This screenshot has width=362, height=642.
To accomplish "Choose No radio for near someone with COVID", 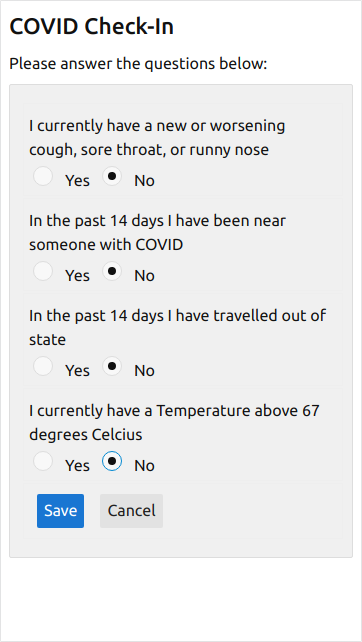I will tap(112, 271).
